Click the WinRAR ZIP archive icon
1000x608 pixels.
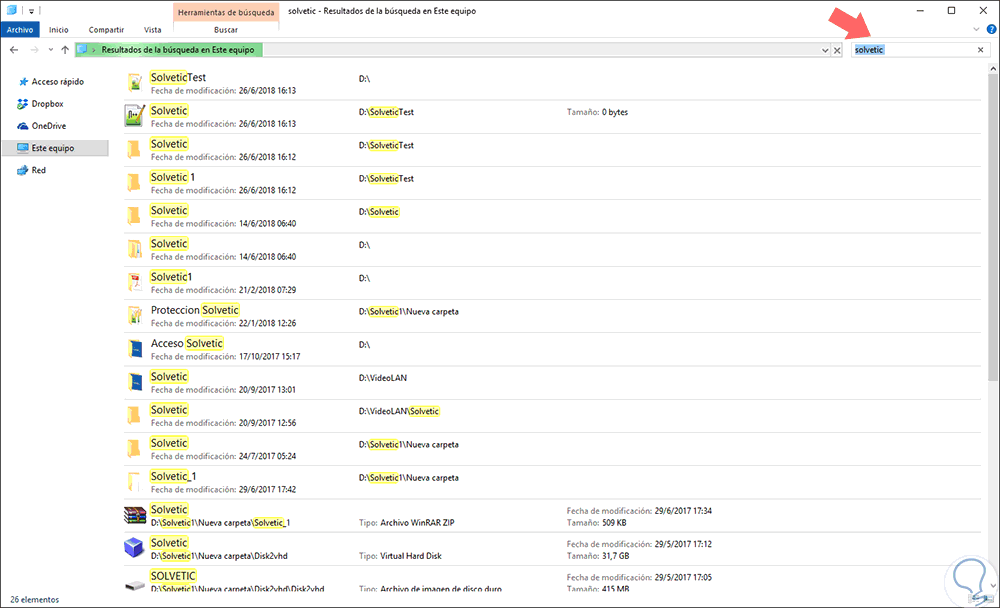134,515
